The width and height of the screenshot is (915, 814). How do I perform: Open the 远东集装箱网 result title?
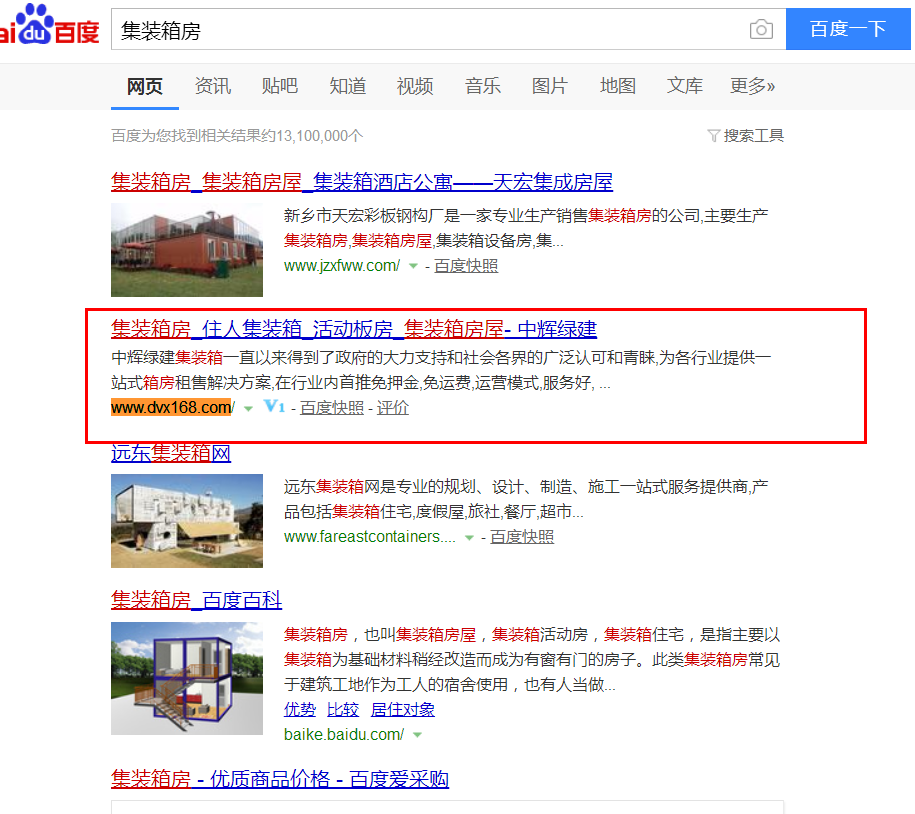point(171,453)
